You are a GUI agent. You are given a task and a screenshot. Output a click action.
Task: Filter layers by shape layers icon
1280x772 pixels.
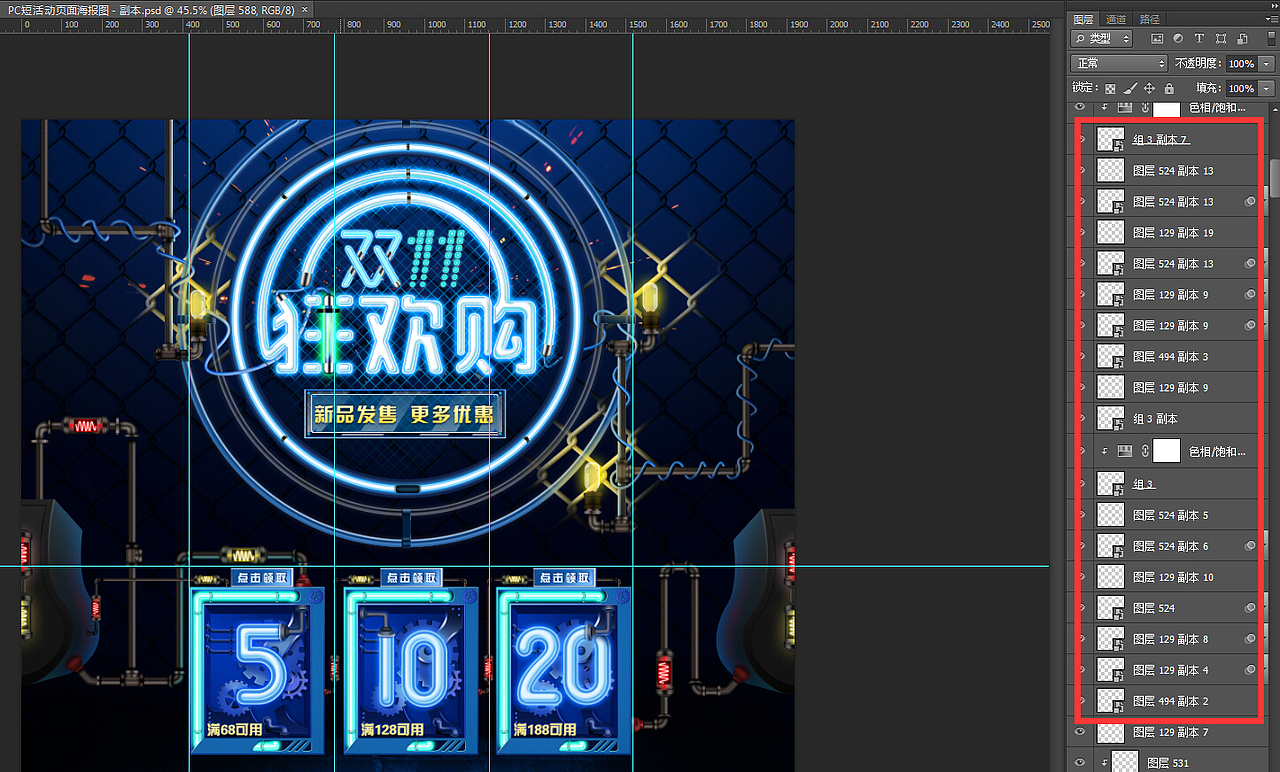point(1220,38)
